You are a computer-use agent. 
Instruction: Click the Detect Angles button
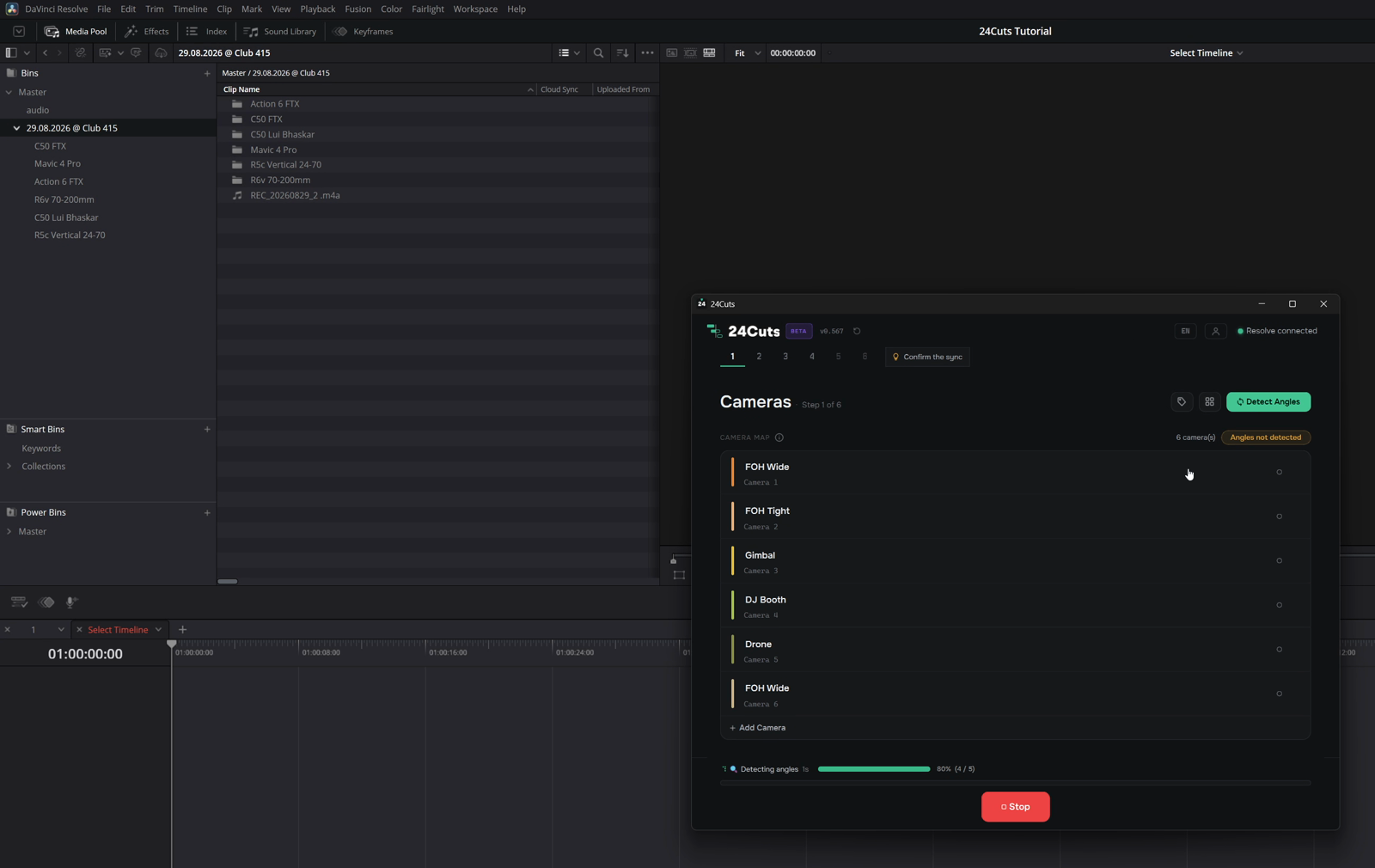(1268, 402)
